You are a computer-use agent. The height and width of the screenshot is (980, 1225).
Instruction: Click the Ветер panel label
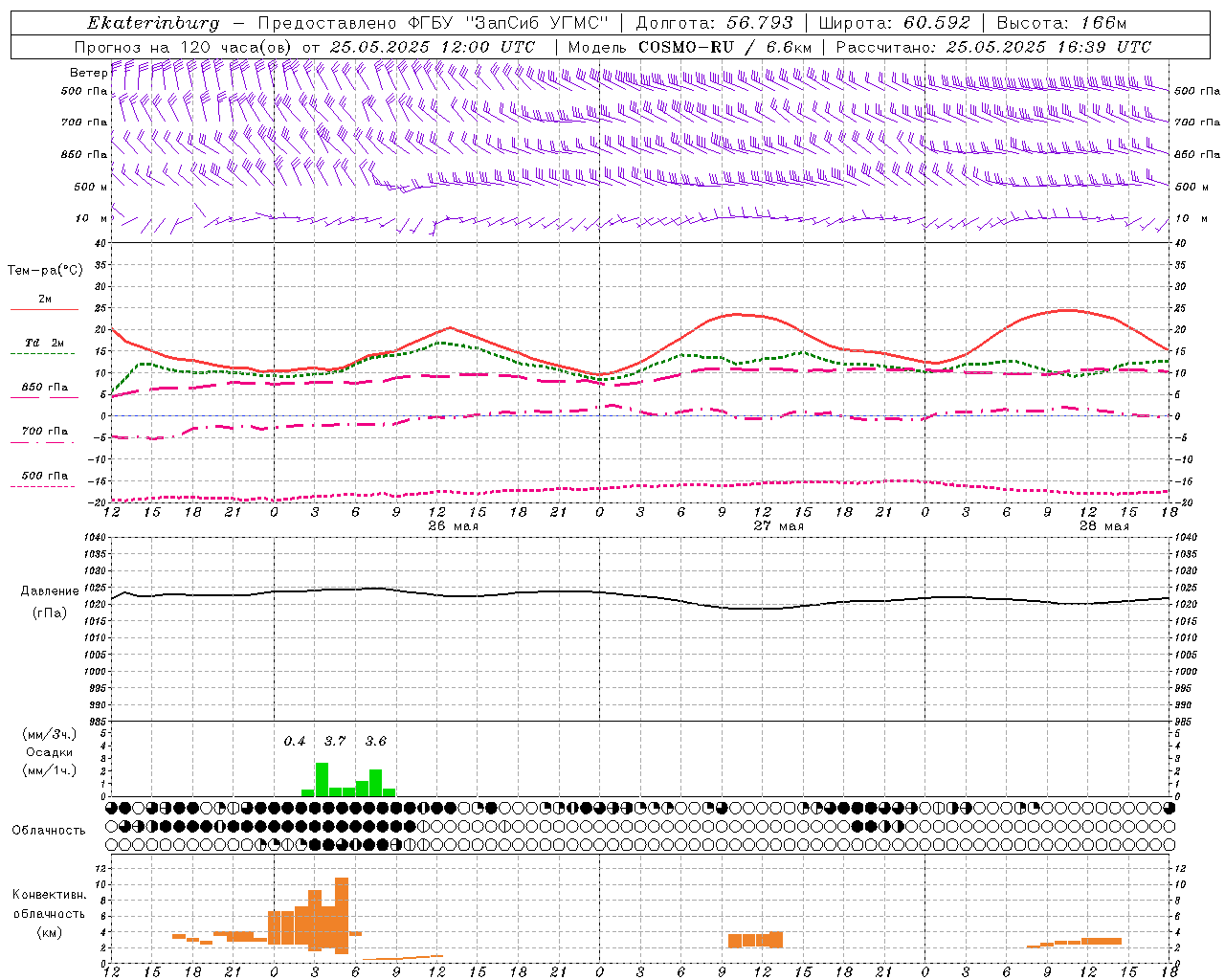[x=88, y=73]
